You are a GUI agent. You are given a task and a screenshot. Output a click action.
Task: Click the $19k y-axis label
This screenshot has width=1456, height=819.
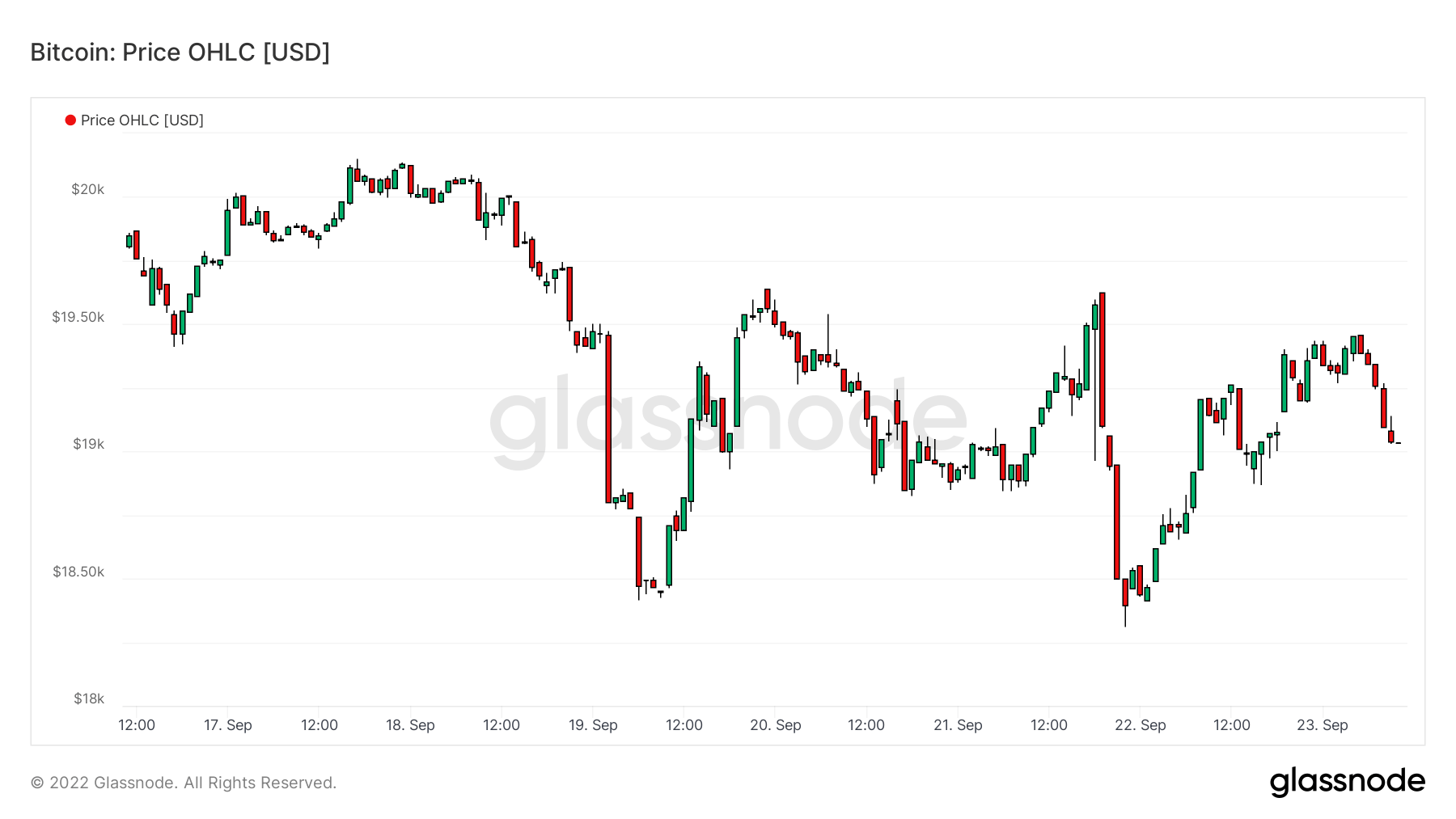(89, 444)
